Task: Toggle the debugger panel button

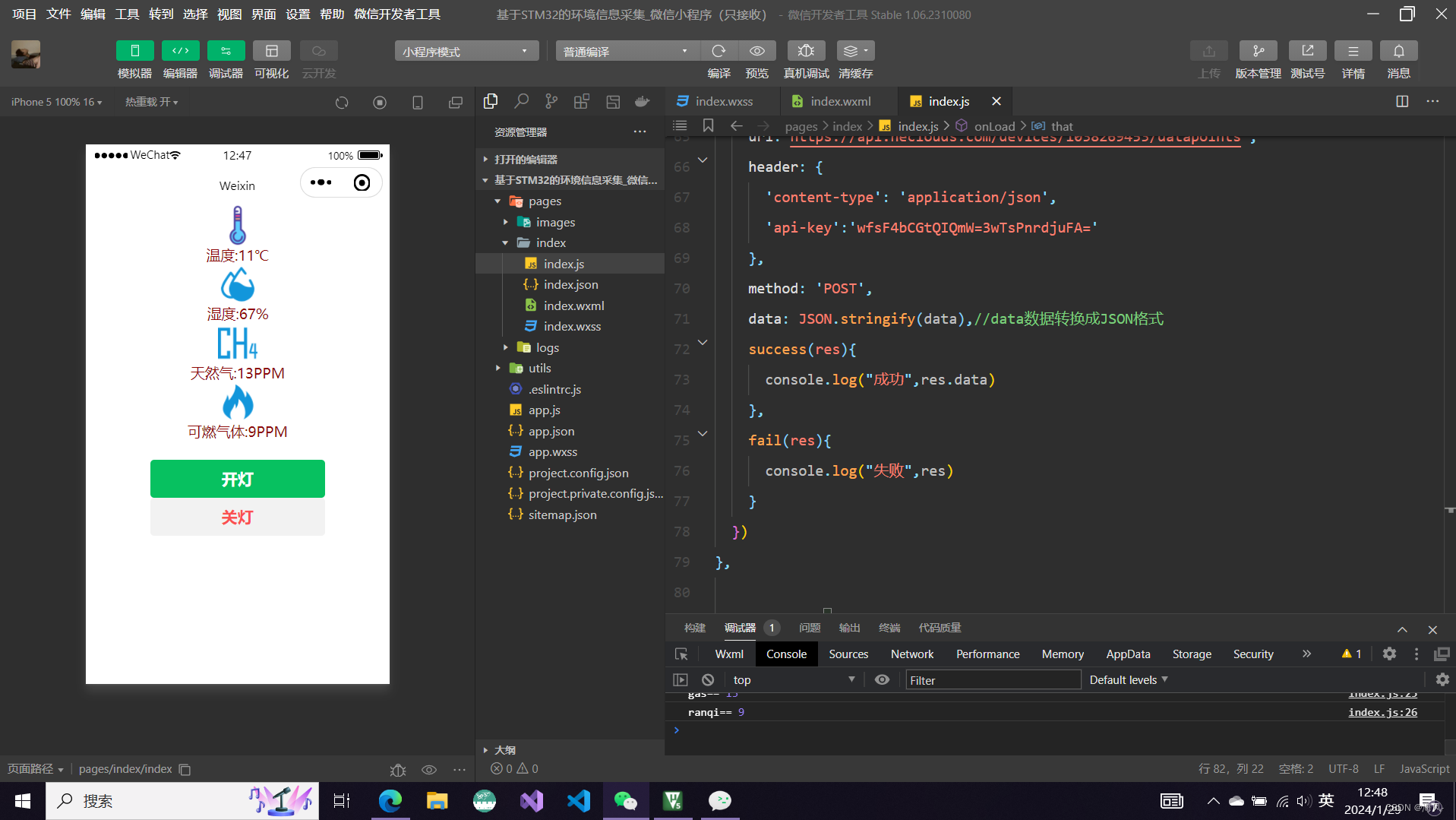Action: point(226,51)
